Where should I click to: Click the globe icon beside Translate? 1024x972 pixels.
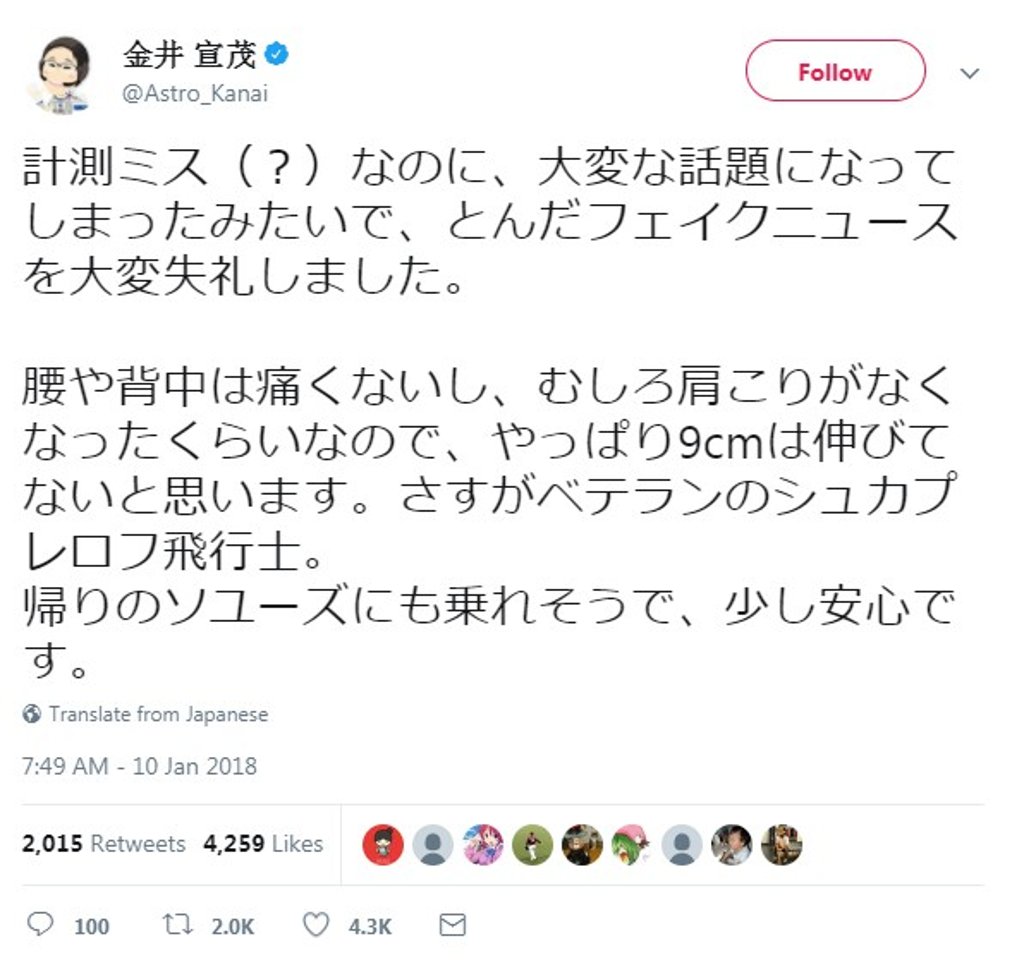coord(32,714)
